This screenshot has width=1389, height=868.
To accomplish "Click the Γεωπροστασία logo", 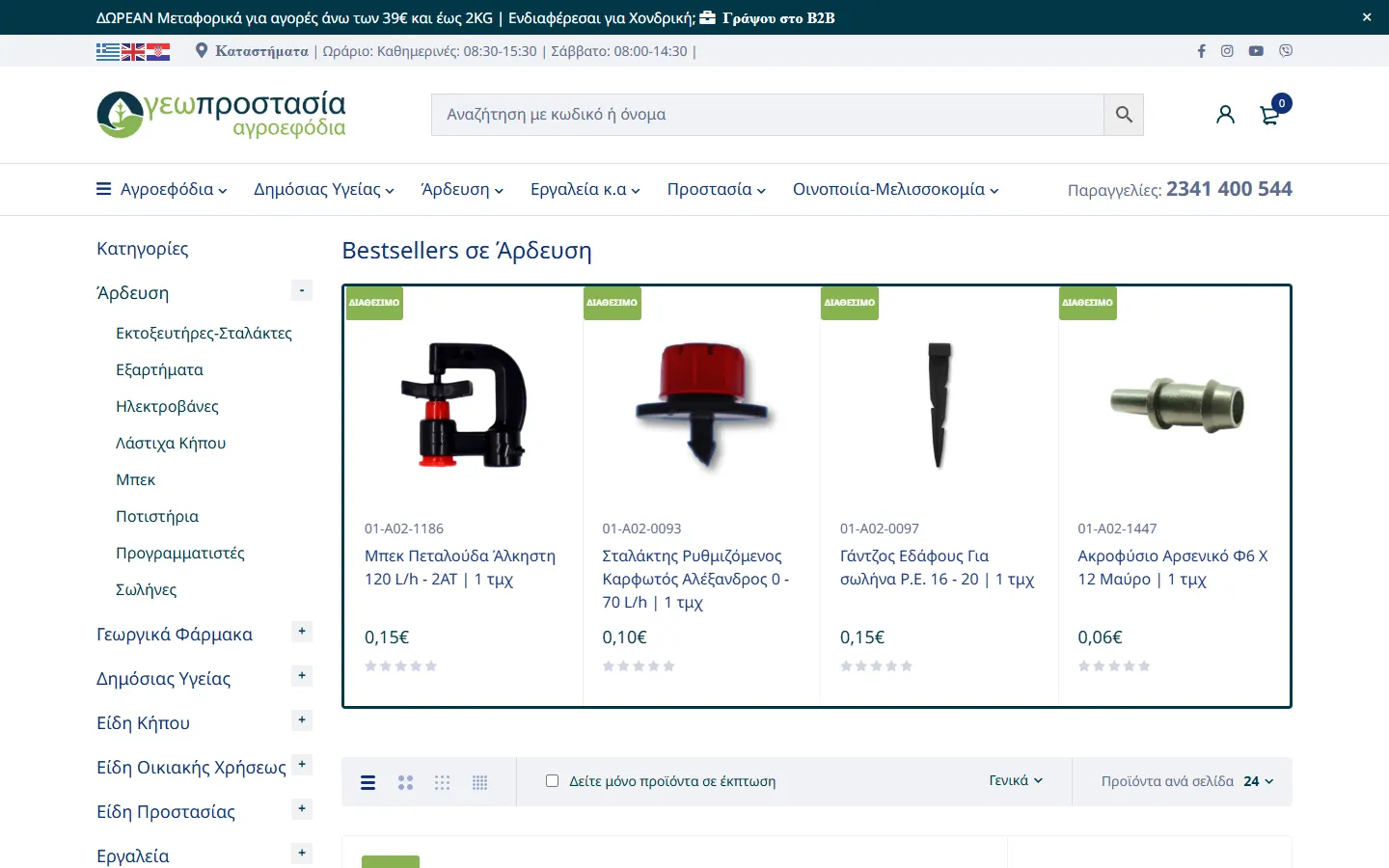I will [x=221, y=115].
